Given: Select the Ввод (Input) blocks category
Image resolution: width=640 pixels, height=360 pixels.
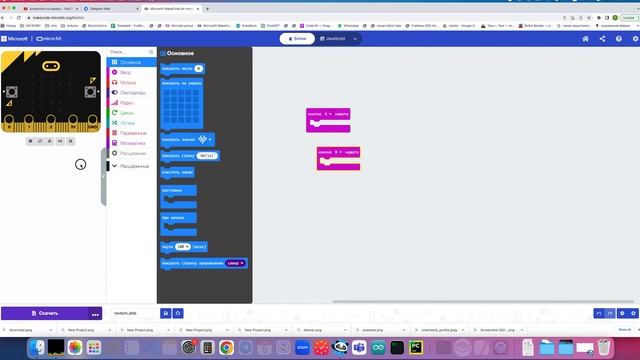Looking at the screenshot, I should (131, 72).
